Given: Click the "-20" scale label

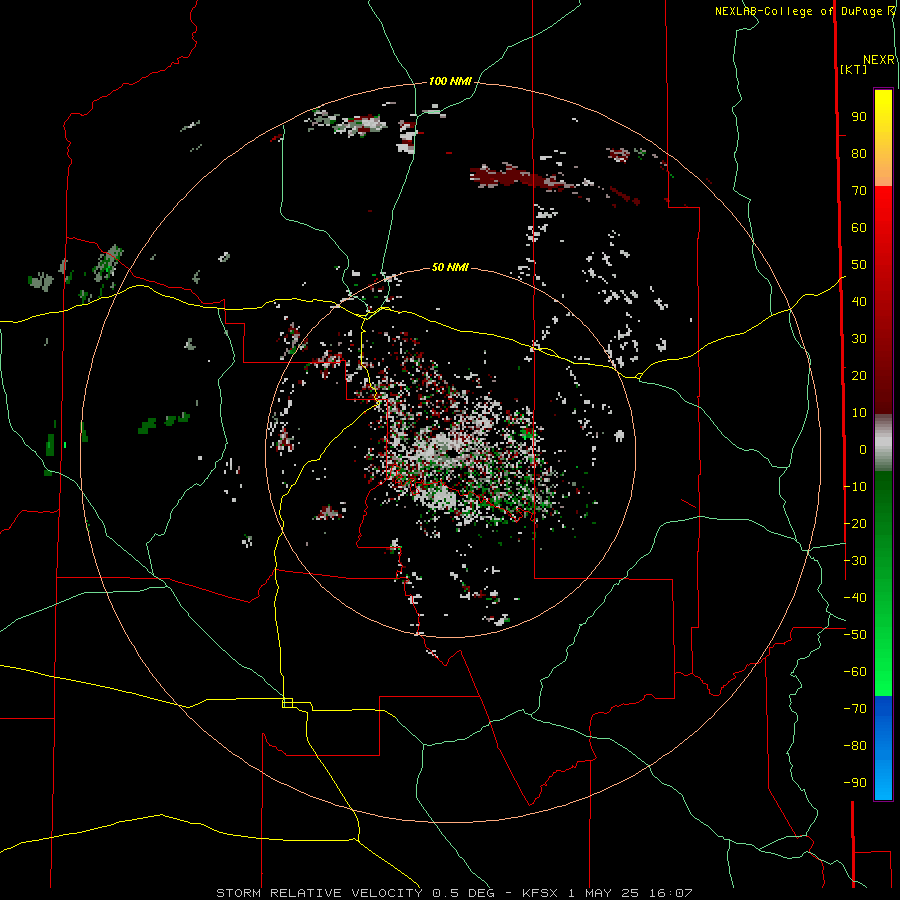Looking at the screenshot, I should click(855, 524).
